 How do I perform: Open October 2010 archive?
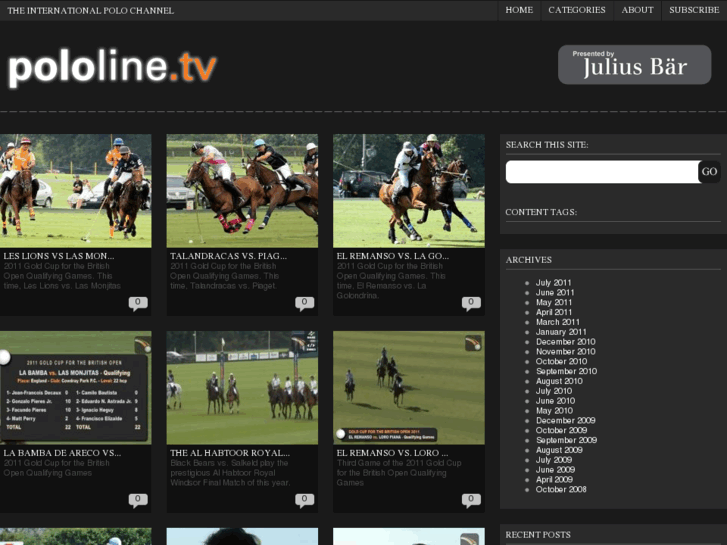pos(561,361)
